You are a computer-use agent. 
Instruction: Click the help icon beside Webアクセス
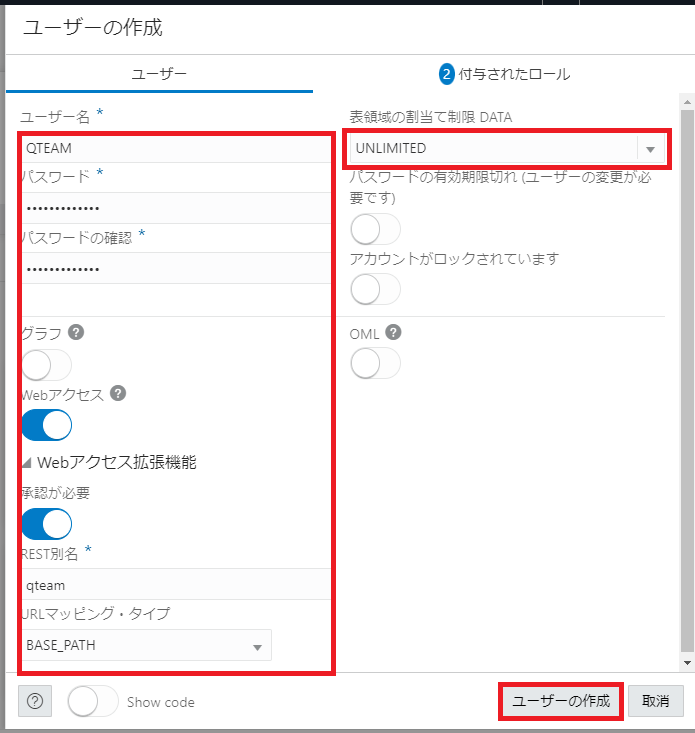click(118, 394)
